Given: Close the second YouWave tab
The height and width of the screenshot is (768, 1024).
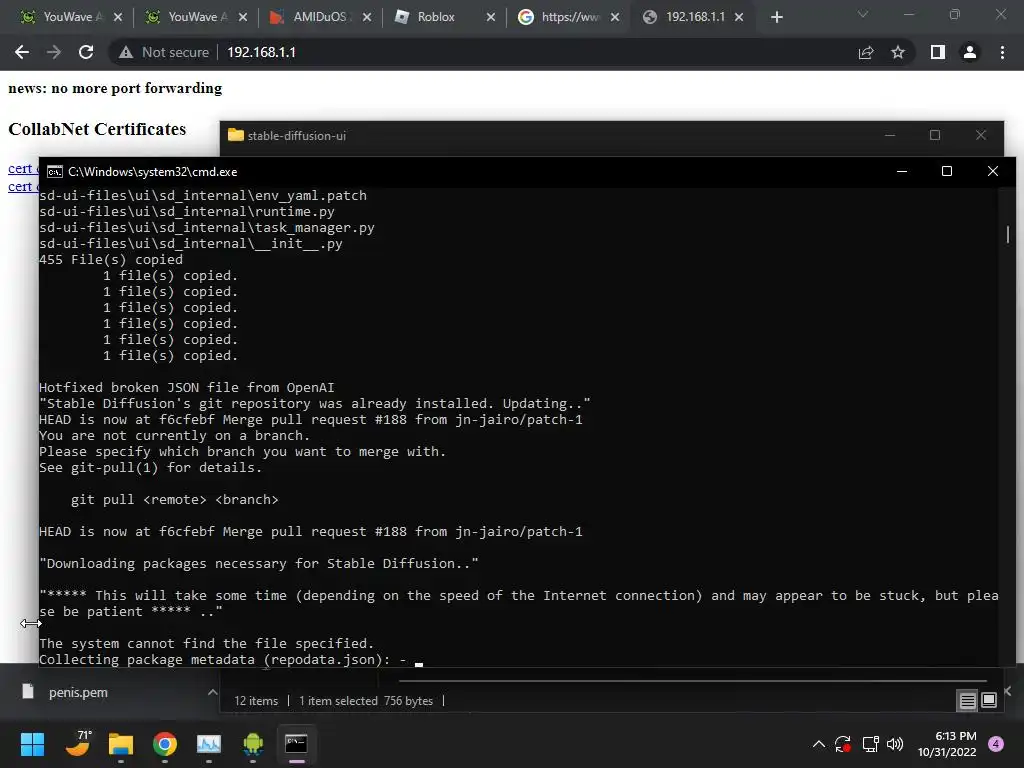Looking at the screenshot, I should pyautogui.click(x=243, y=17).
